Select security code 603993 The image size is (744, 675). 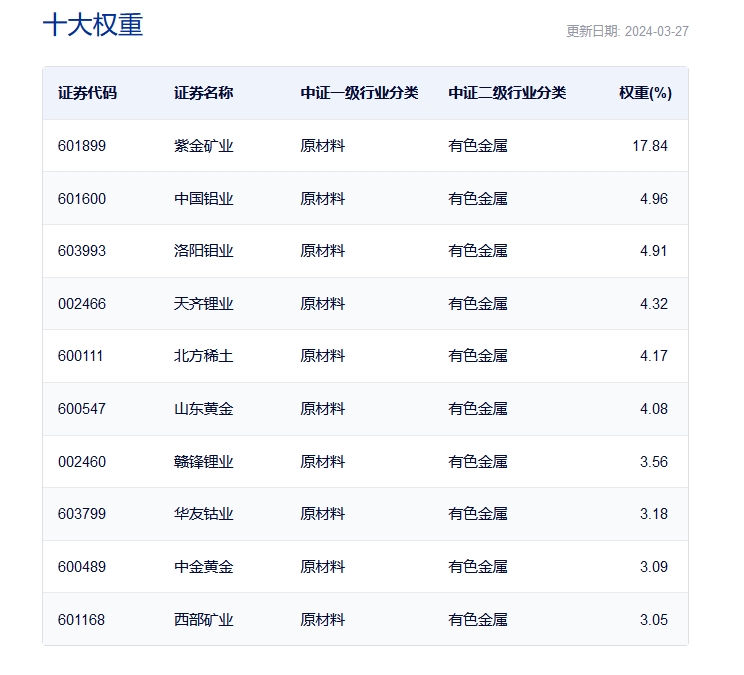[x=82, y=250]
